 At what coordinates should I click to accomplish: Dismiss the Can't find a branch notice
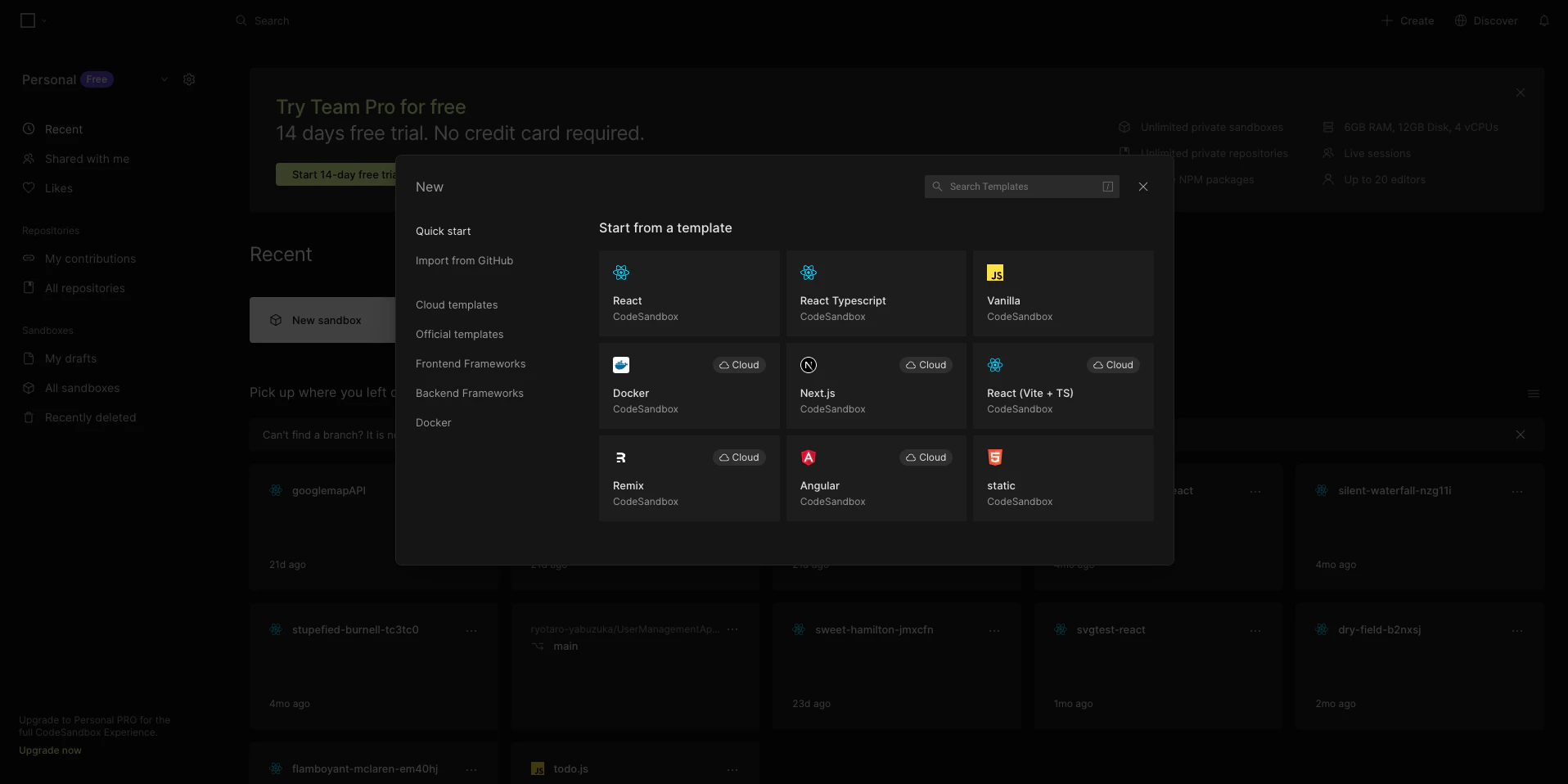1521,435
